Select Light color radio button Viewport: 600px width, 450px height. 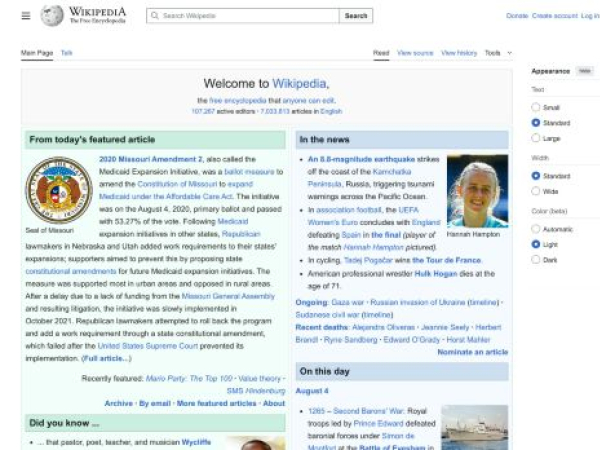point(536,244)
